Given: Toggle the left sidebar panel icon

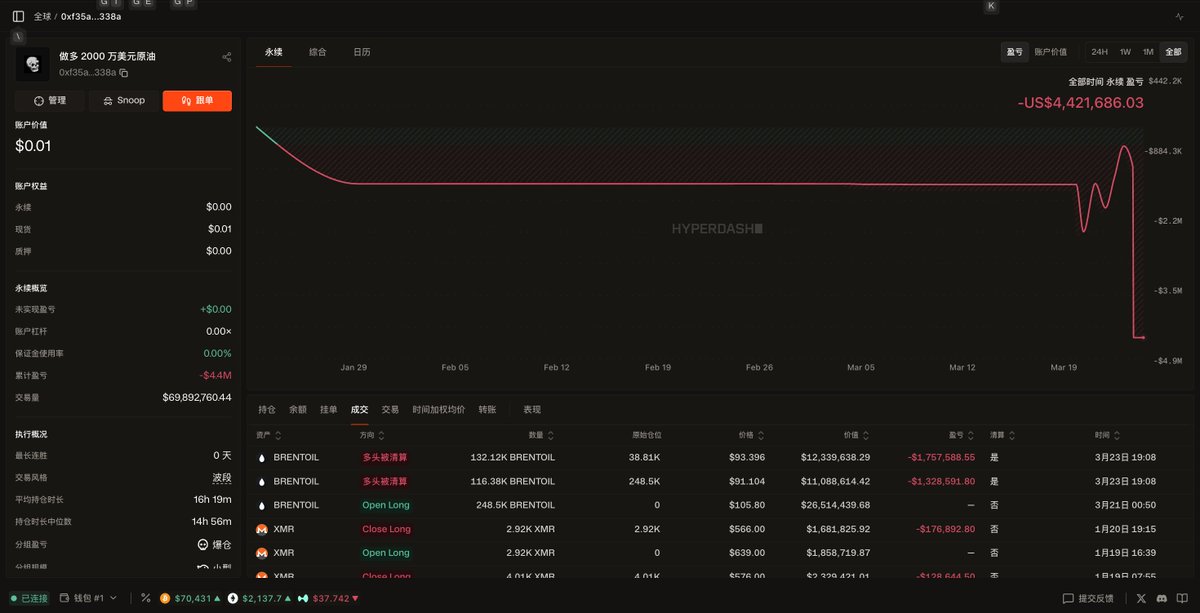Looking at the screenshot, I should click(18, 16).
